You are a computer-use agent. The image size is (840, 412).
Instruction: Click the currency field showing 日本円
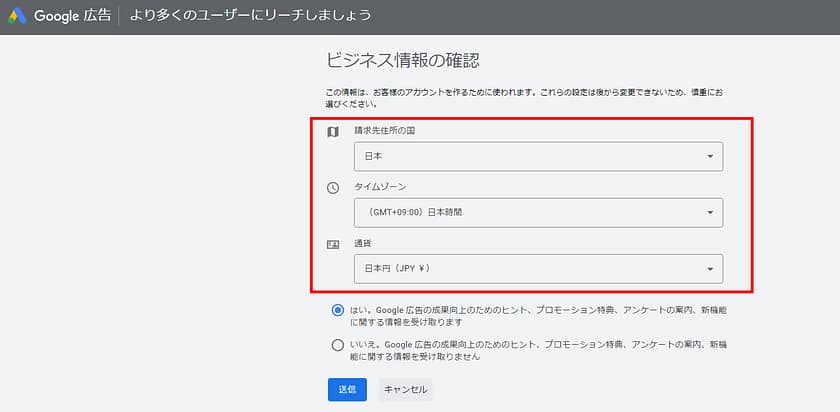[520, 269]
